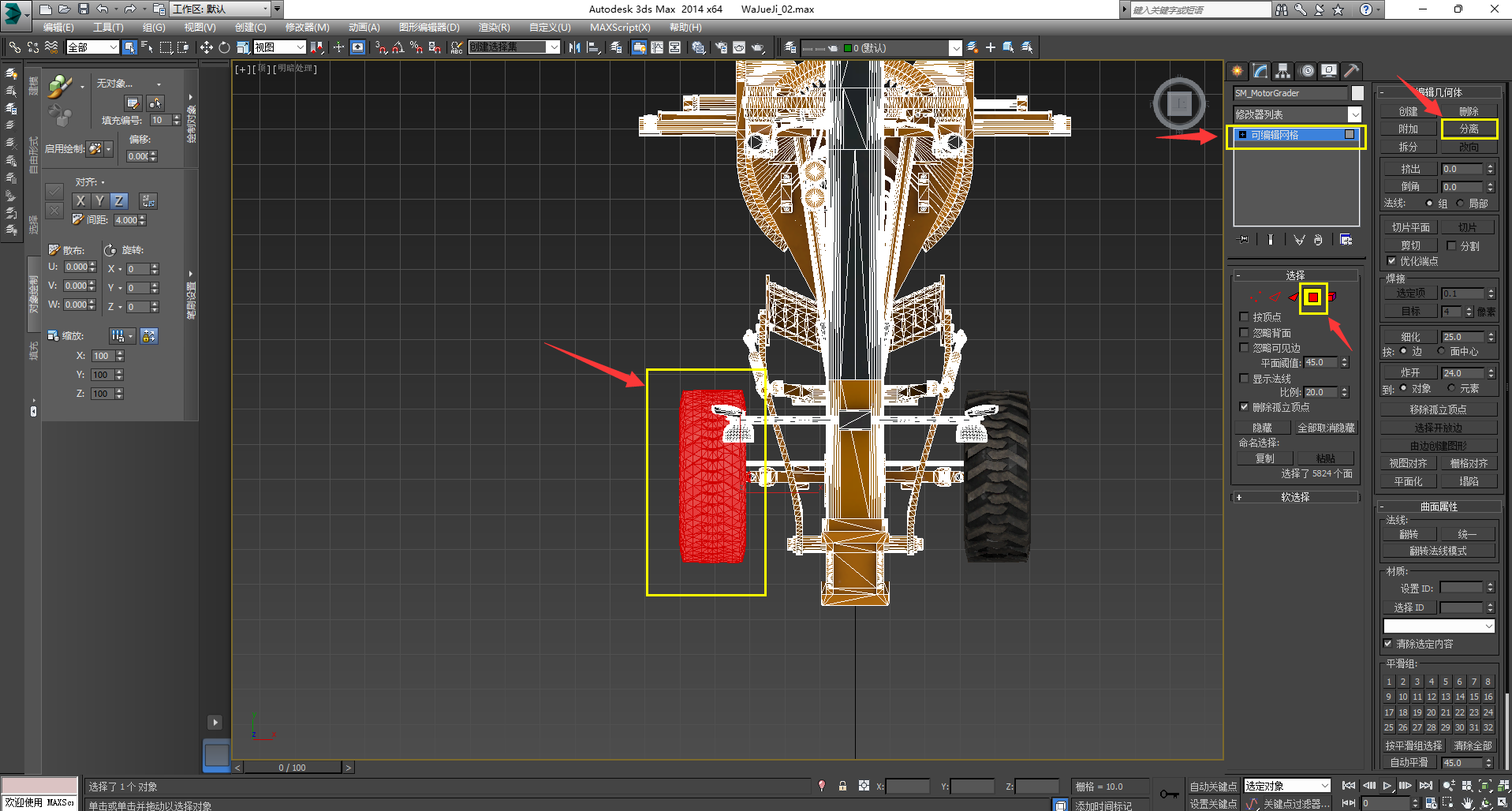Open 工具(T) menu
Screen dimensions: 1512x811
tap(108, 28)
